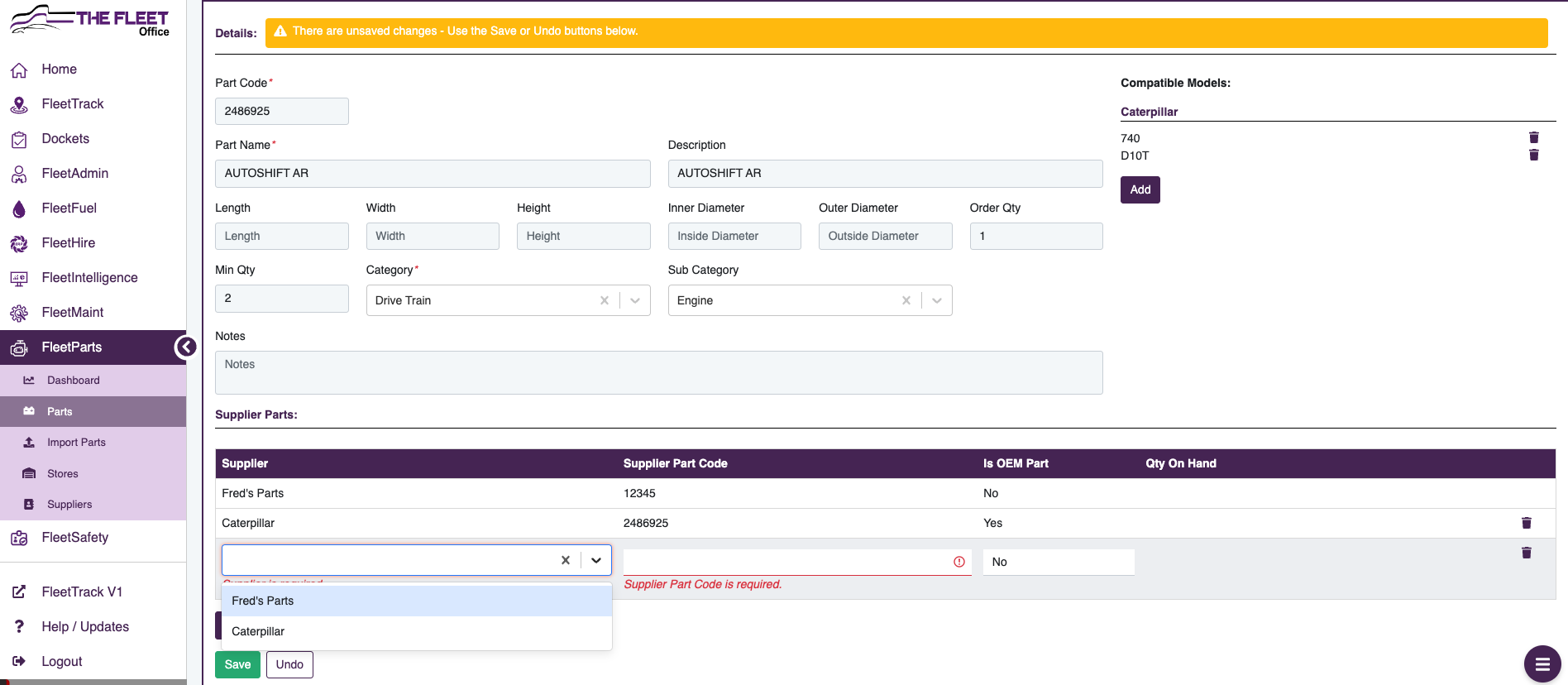Image resolution: width=1568 pixels, height=685 pixels.
Task: Toggle the Is OEM Part No field
Action: (1058, 562)
